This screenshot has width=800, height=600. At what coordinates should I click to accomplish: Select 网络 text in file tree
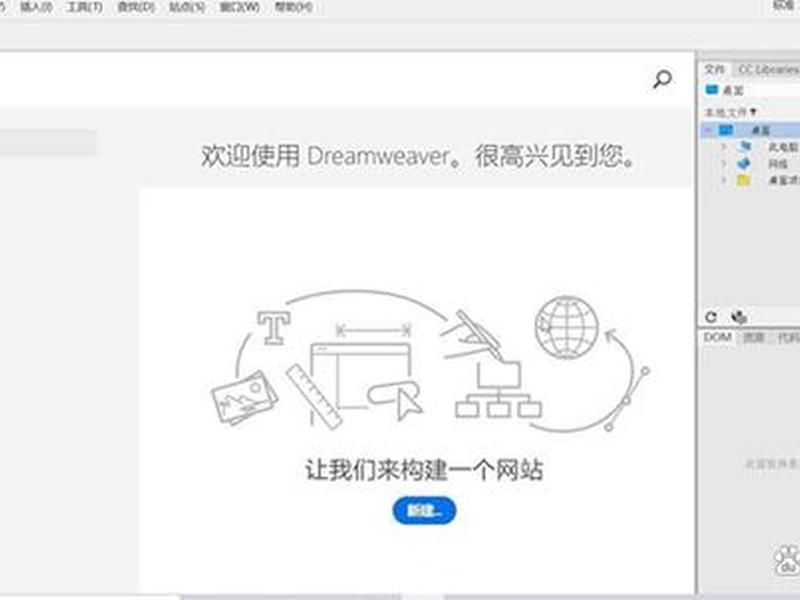[777, 164]
